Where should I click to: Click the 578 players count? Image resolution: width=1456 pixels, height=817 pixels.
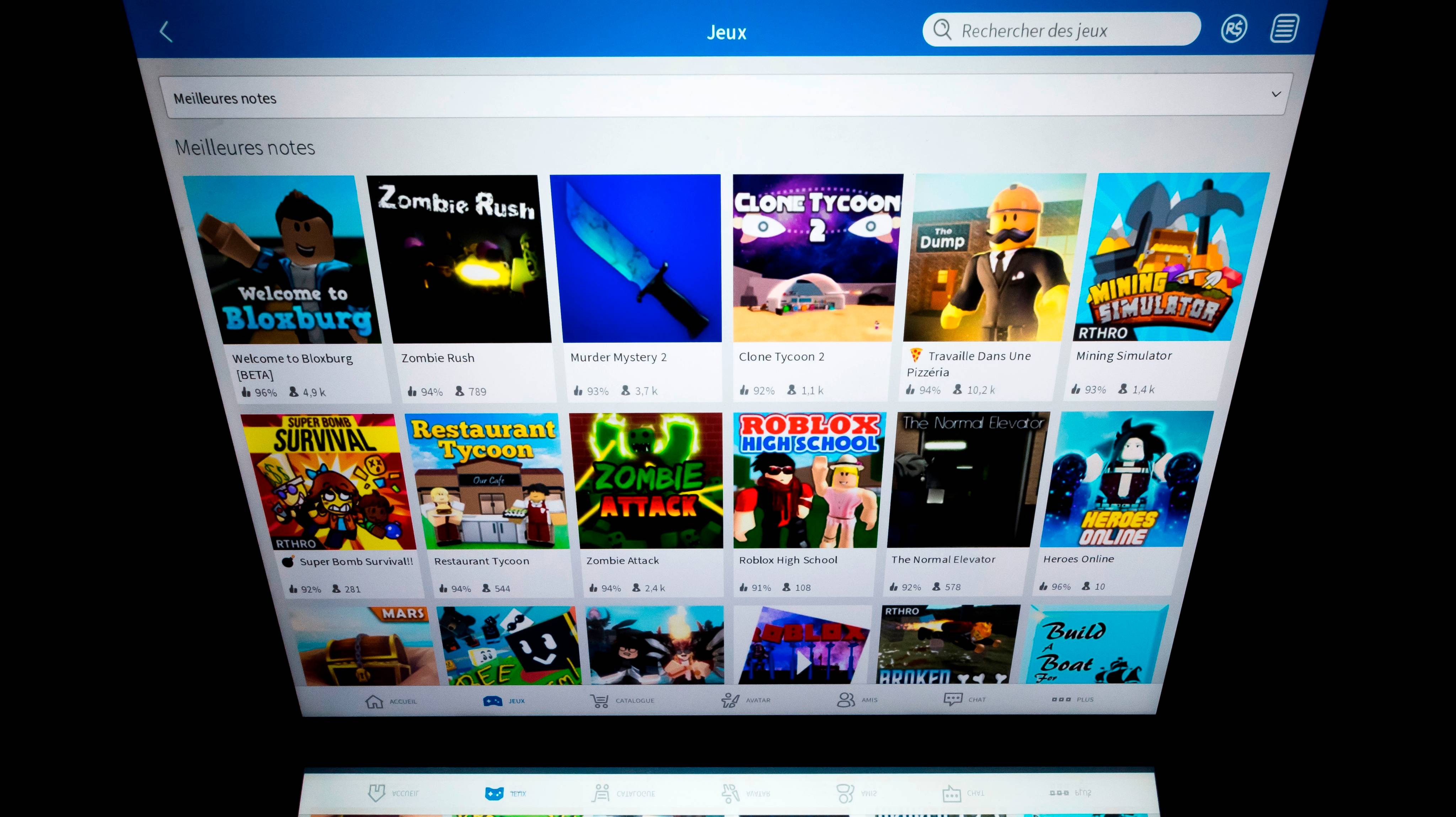point(952,587)
